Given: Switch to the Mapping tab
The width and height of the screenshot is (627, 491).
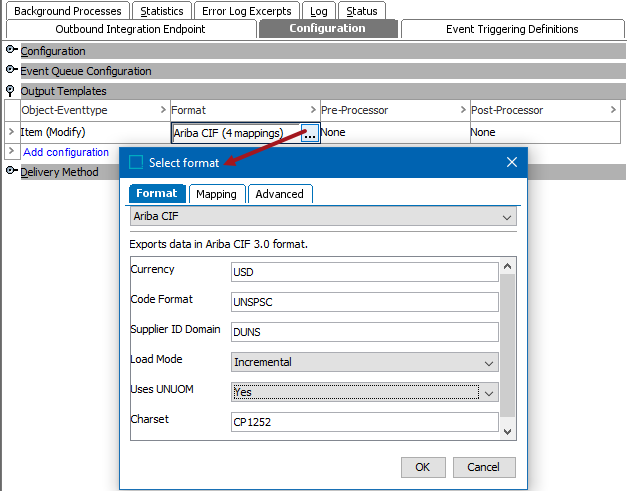Looking at the screenshot, I should [216, 194].
